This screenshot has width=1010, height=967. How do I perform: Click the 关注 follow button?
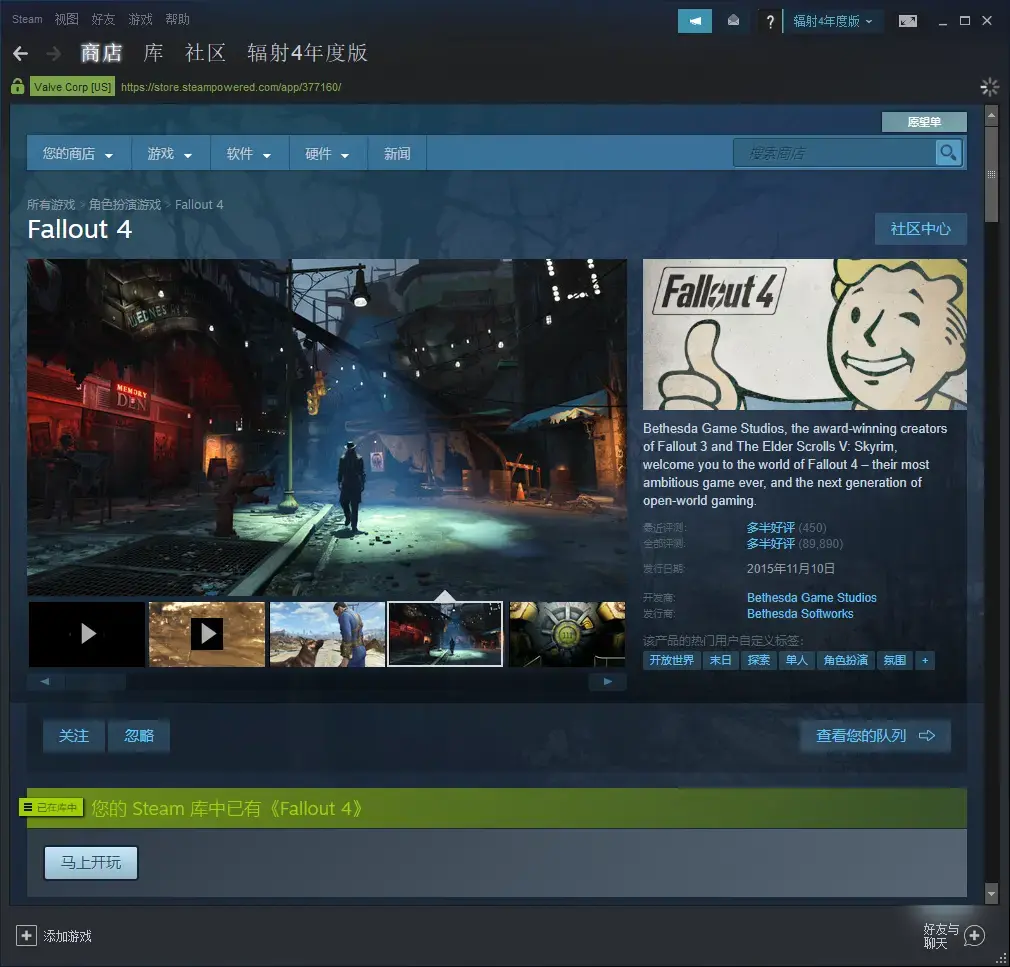[73, 736]
